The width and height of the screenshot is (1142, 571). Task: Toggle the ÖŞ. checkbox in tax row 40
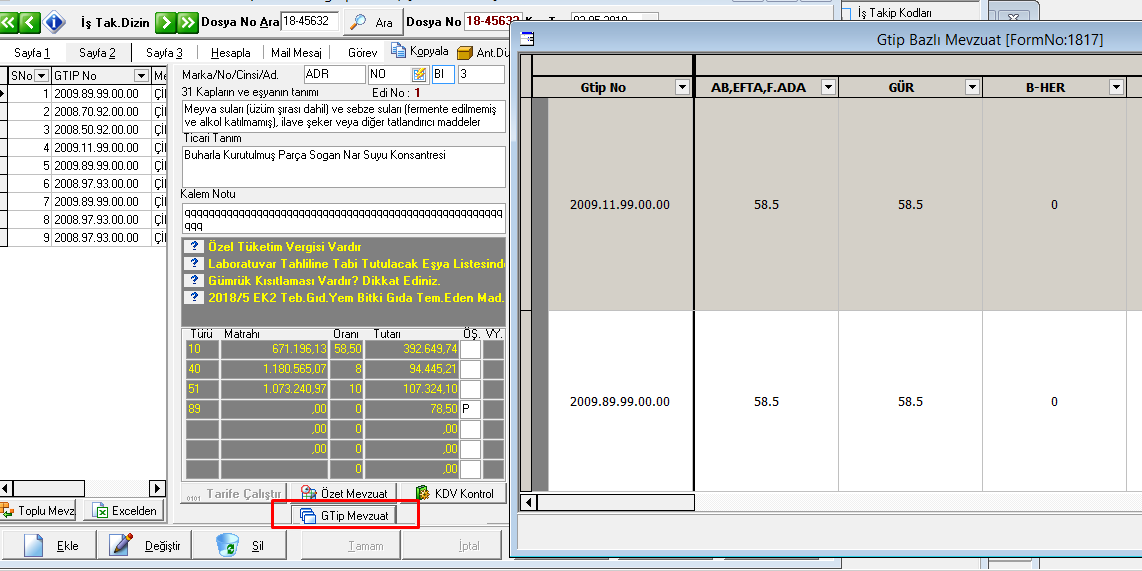(x=470, y=369)
